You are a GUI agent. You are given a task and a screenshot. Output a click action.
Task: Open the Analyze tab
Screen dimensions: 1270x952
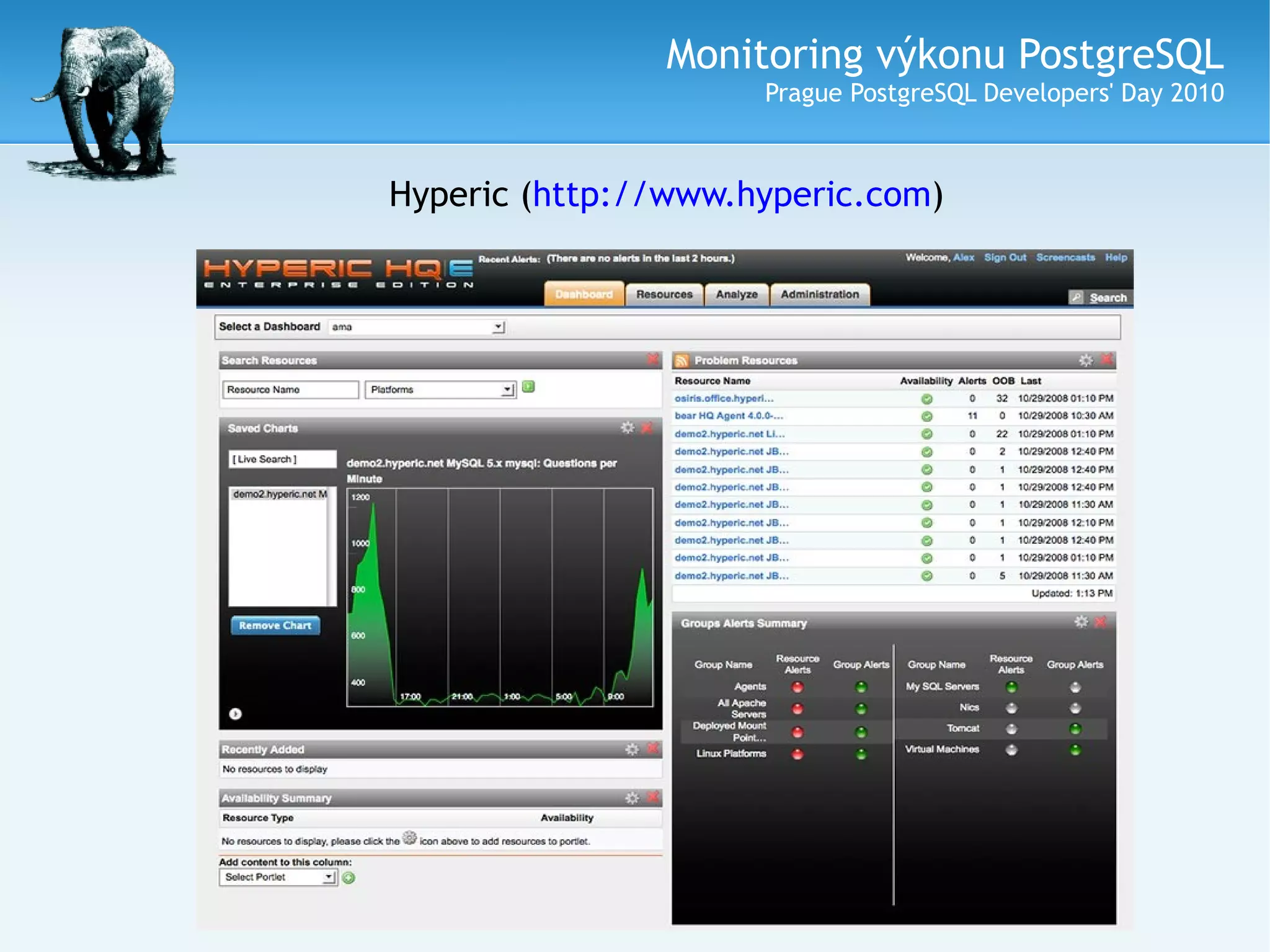click(737, 294)
